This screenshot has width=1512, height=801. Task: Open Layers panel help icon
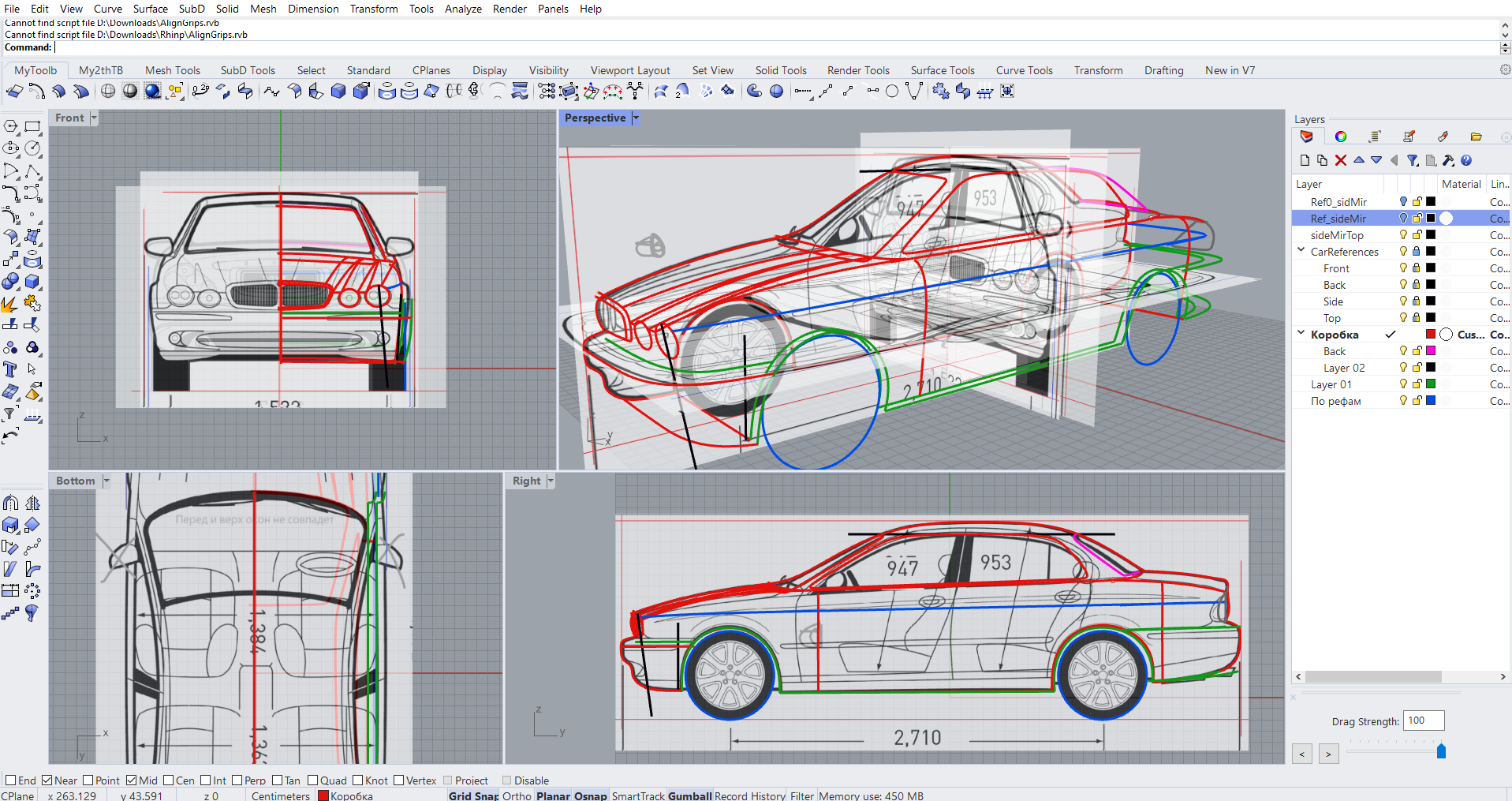pyautogui.click(x=1466, y=160)
